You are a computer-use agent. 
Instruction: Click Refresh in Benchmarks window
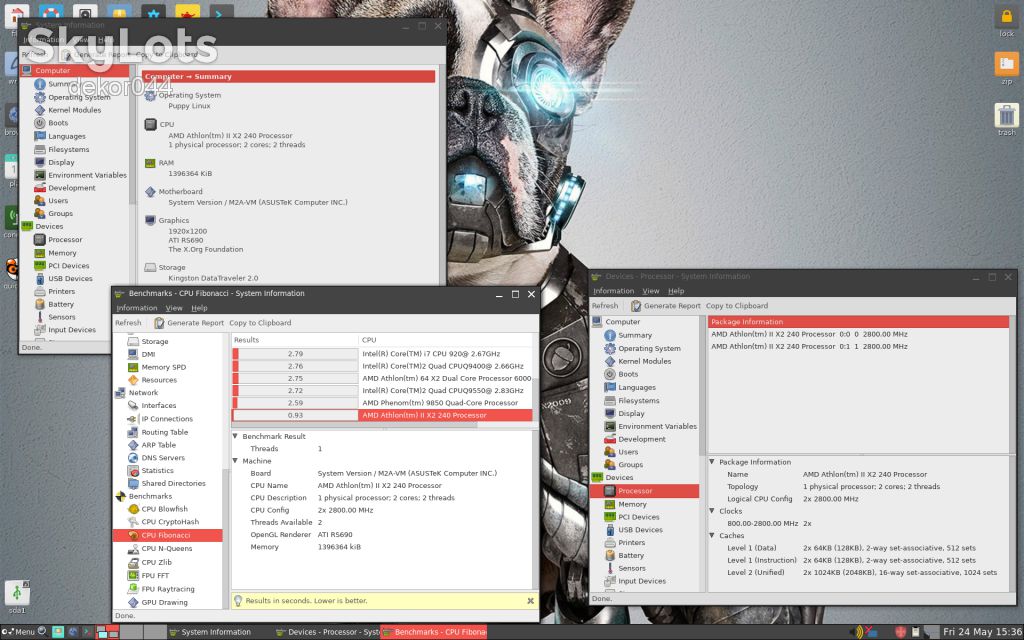pyautogui.click(x=128, y=323)
